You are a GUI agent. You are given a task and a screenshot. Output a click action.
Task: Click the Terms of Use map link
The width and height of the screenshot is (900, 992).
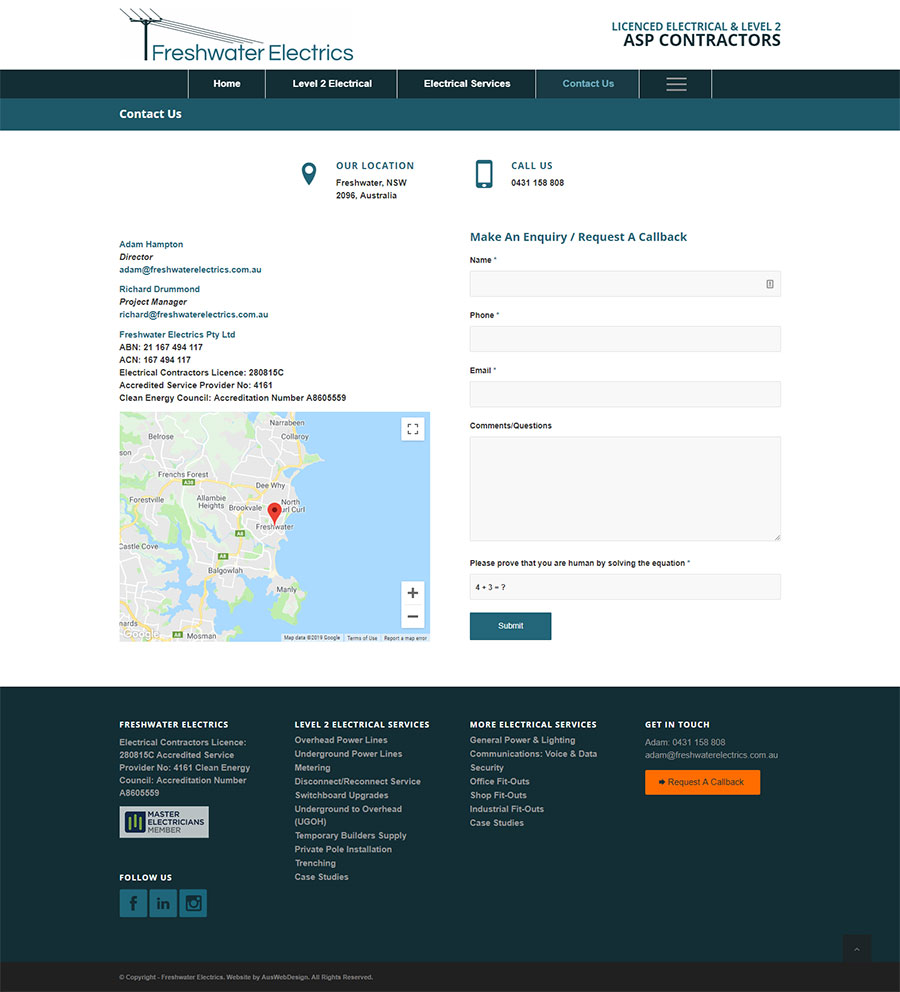[362, 638]
